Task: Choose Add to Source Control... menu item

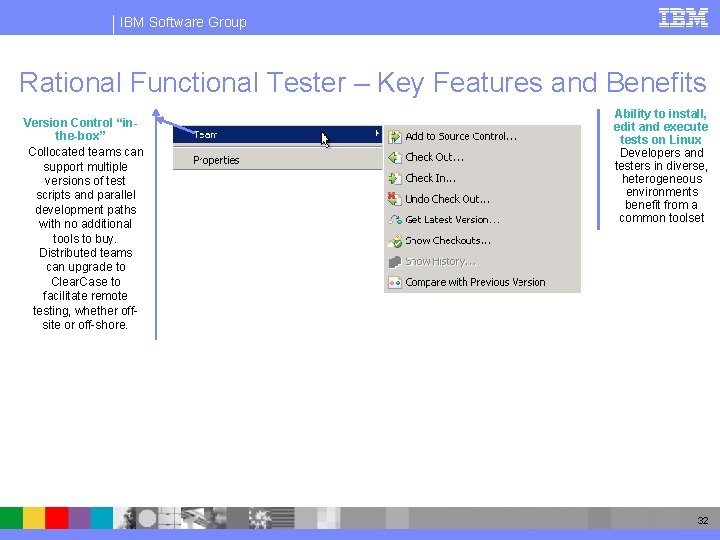Action: [x=482, y=136]
